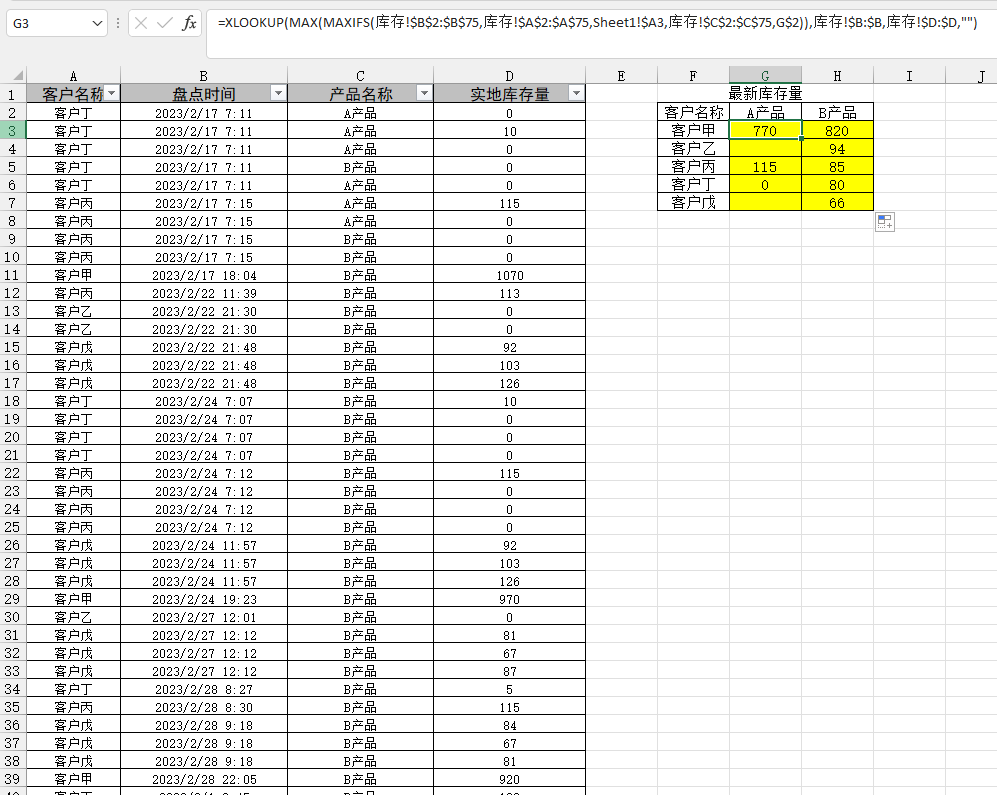The height and width of the screenshot is (795, 997).
Task: Click cell A29 containing 客户甲
Action: [x=73, y=598]
